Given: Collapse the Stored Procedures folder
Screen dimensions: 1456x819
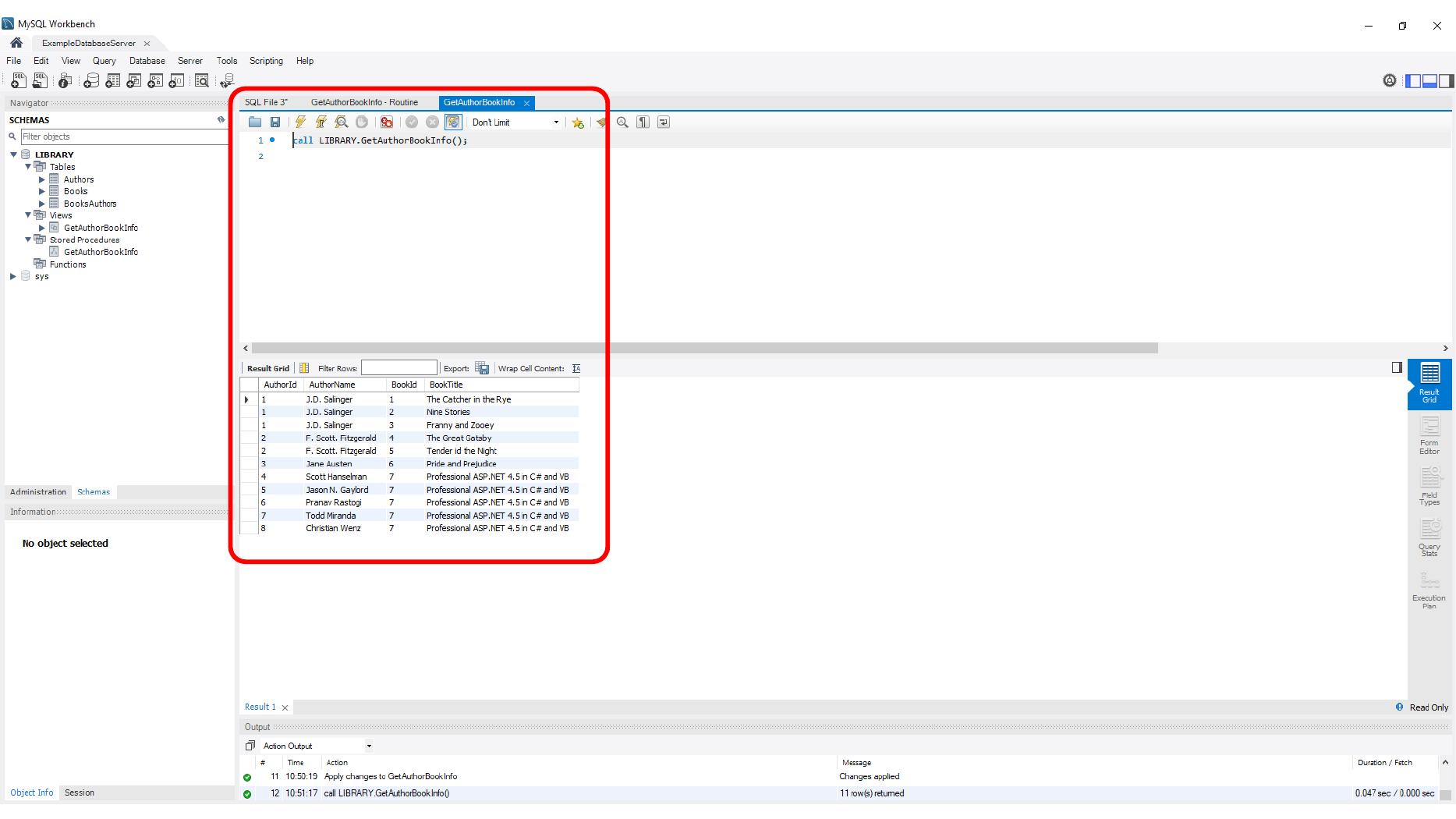Looking at the screenshot, I should click(28, 239).
